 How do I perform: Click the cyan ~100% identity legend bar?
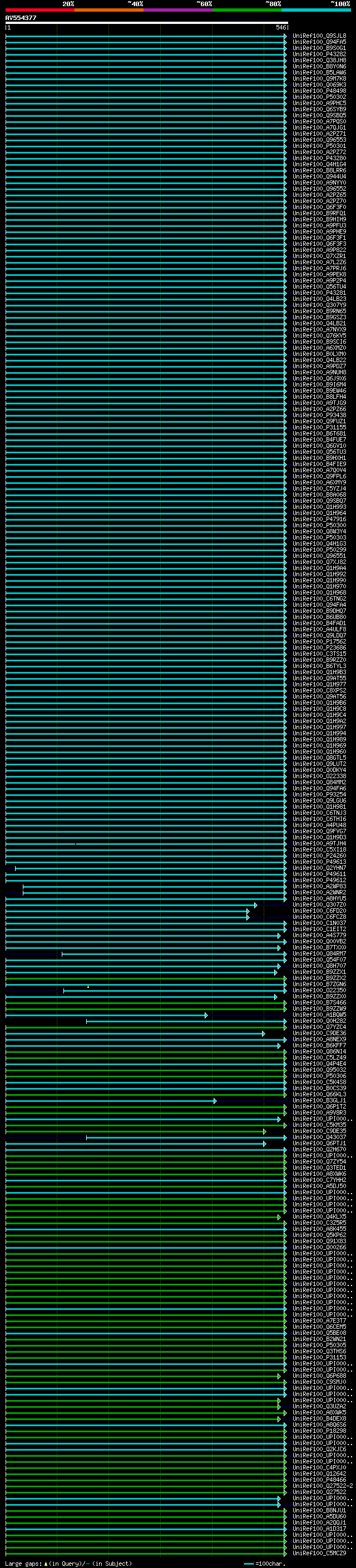click(316, 10)
